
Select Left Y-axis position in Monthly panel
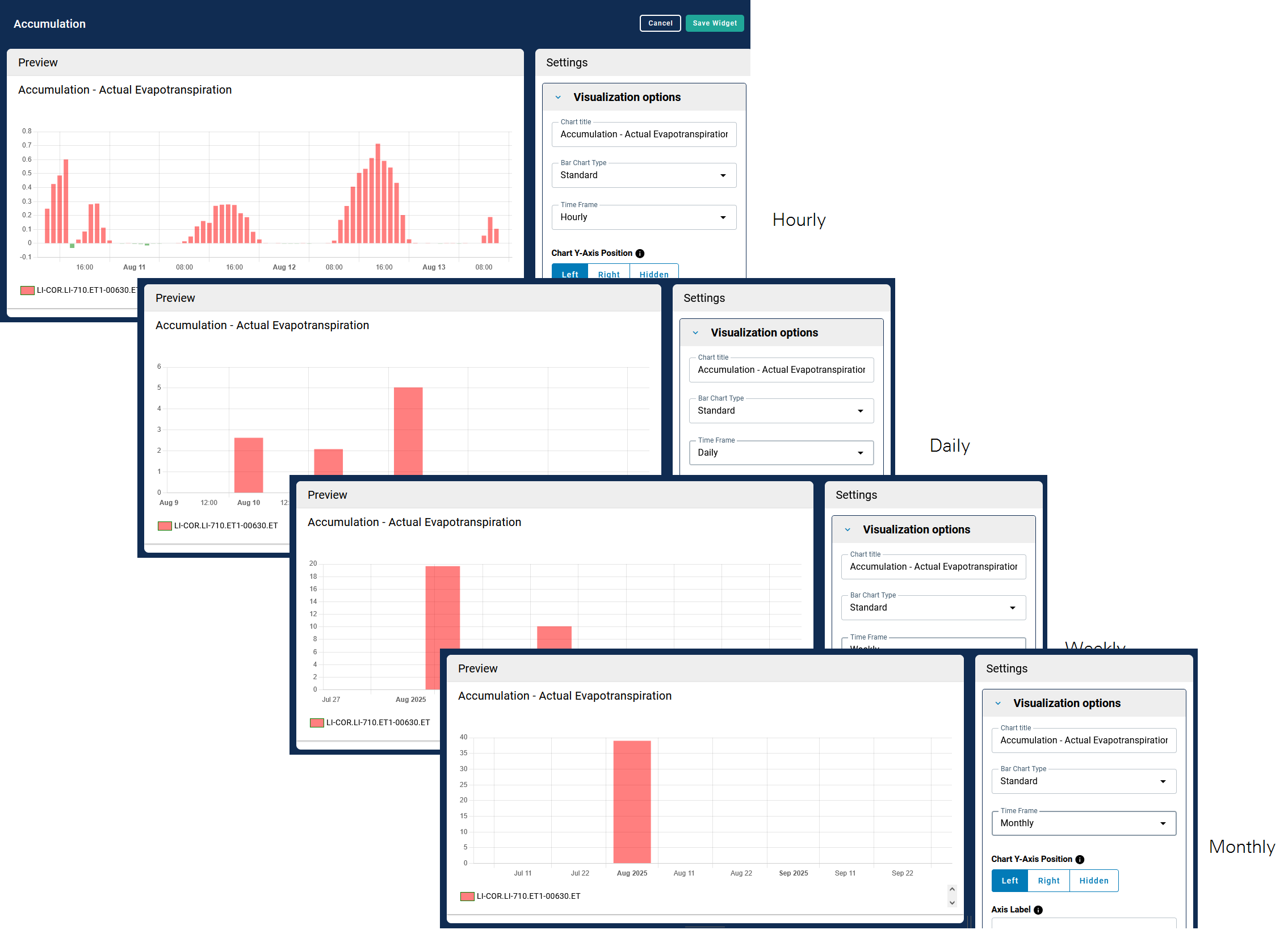click(1009, 881)
